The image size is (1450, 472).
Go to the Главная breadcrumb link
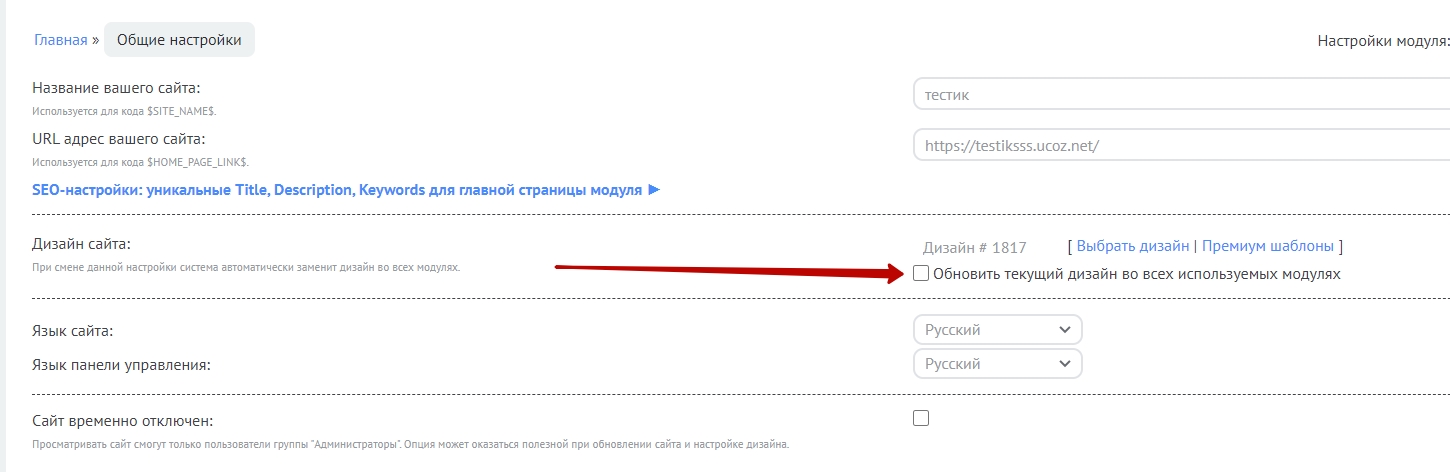point(60,41)
